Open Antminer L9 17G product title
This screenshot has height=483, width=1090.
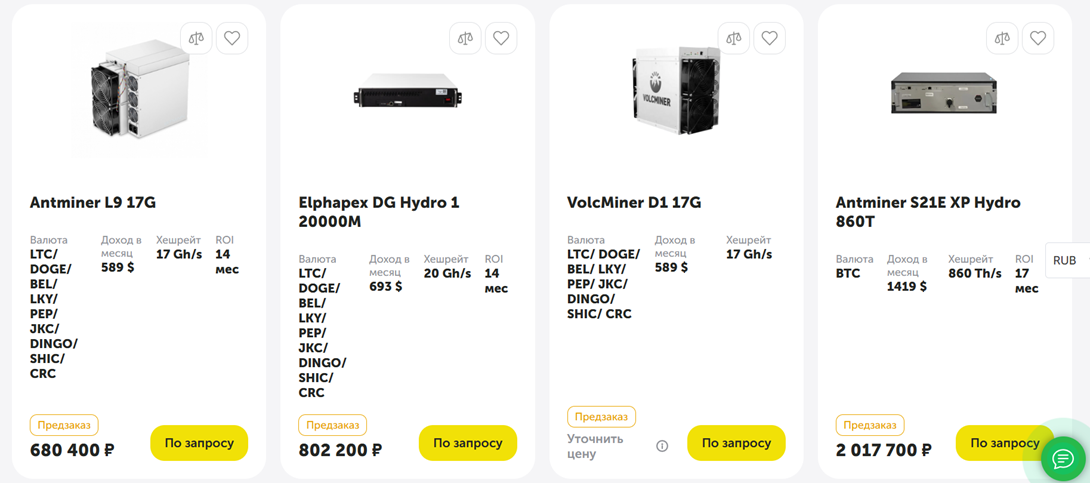point(93,203)
